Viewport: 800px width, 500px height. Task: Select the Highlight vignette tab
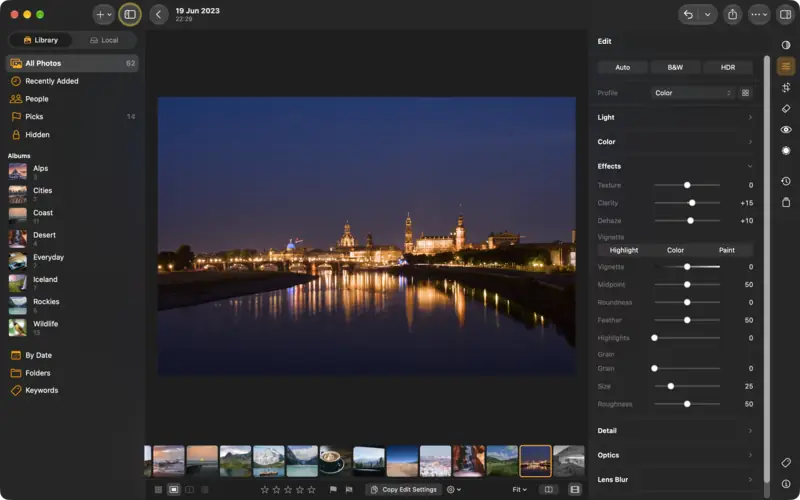(623, 250)
